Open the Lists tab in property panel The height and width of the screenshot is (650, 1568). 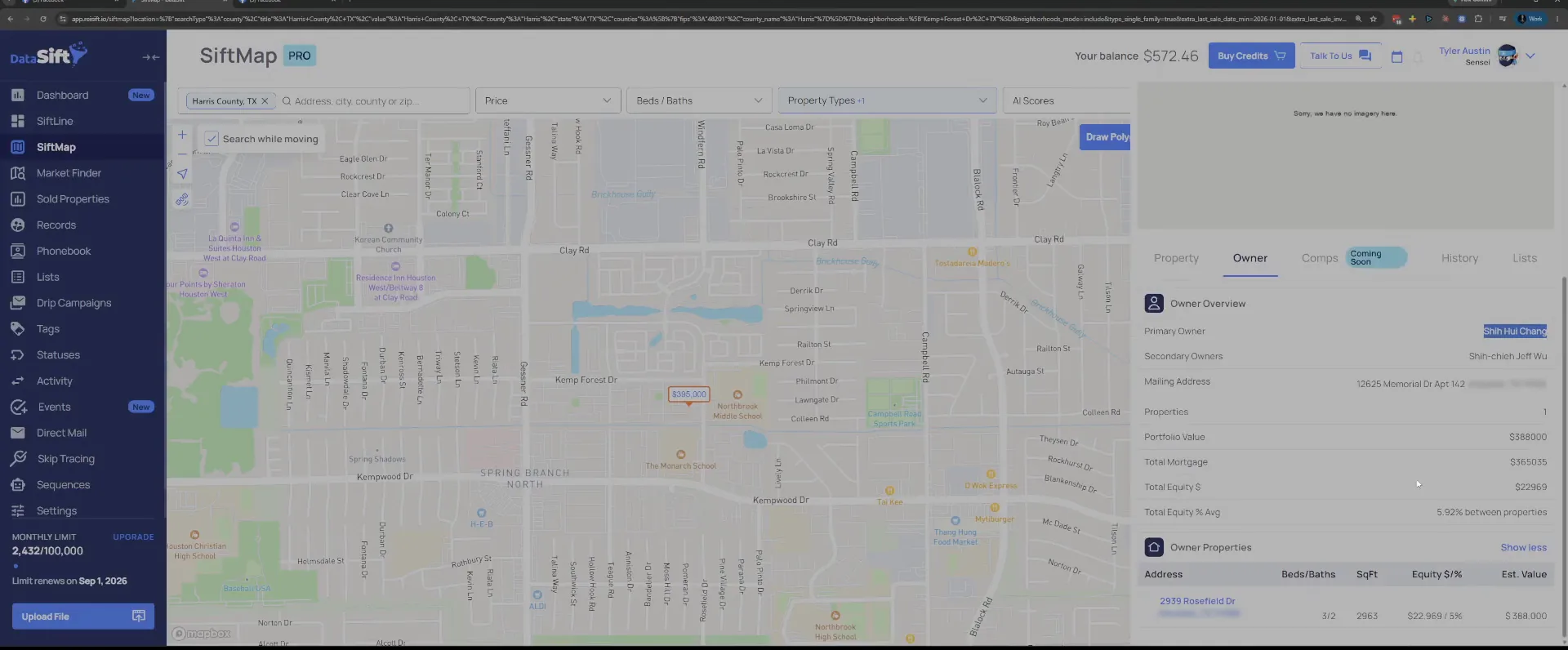coord(1524,258)
